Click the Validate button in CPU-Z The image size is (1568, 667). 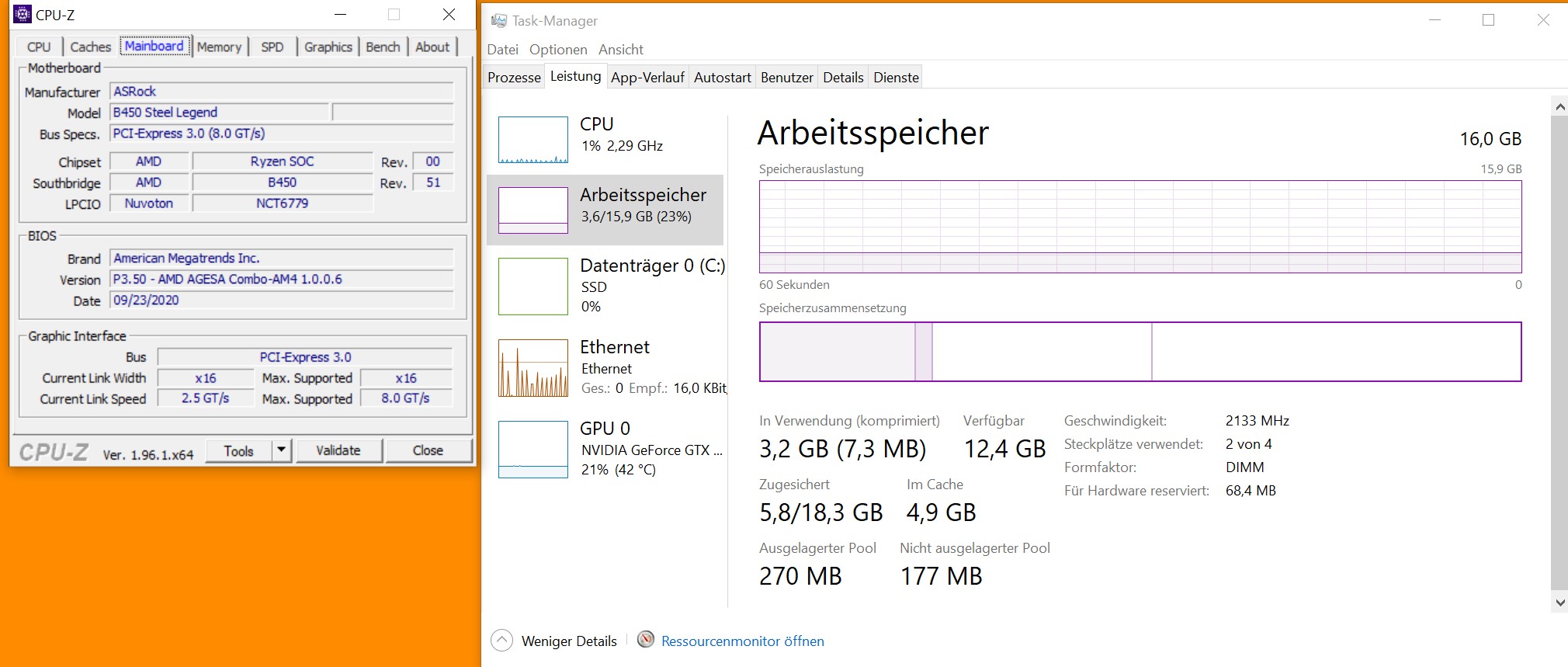tap(338, 450)
